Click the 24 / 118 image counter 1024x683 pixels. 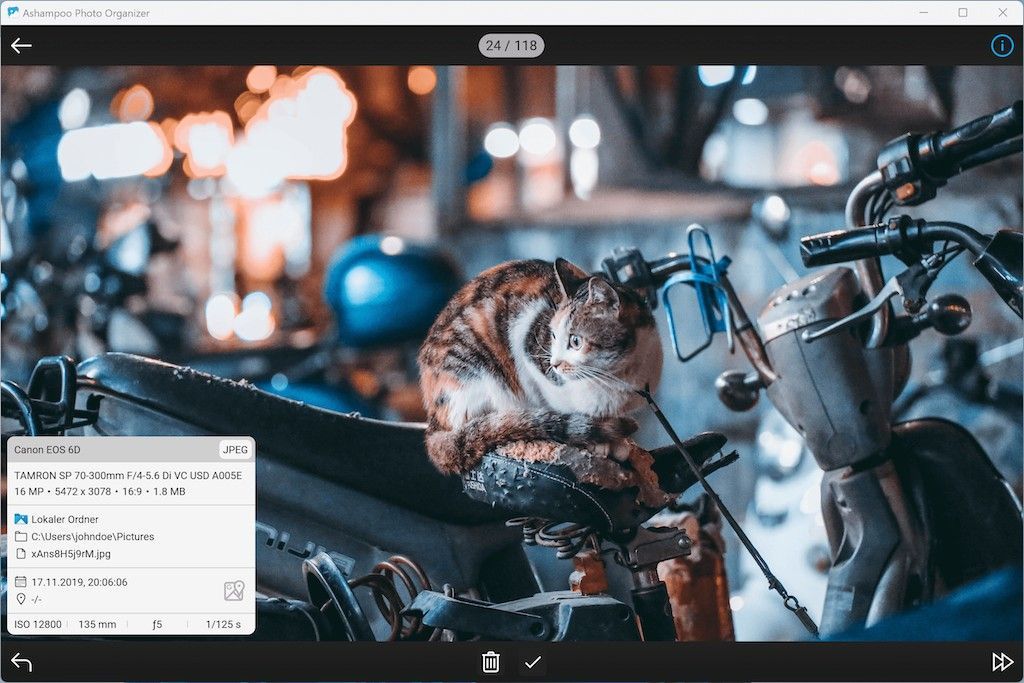pyautogui.click(x=511, y=46)
